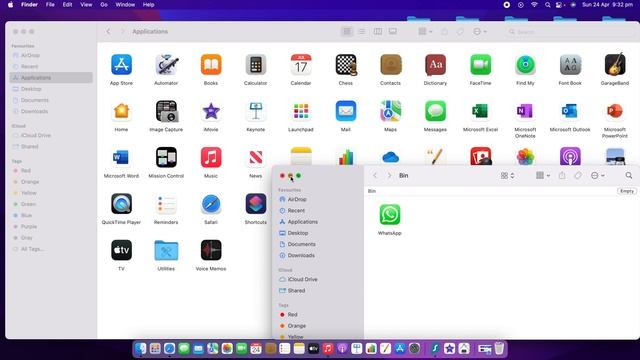
Task: Select the Keynote app icon
Action: (256, 111)
